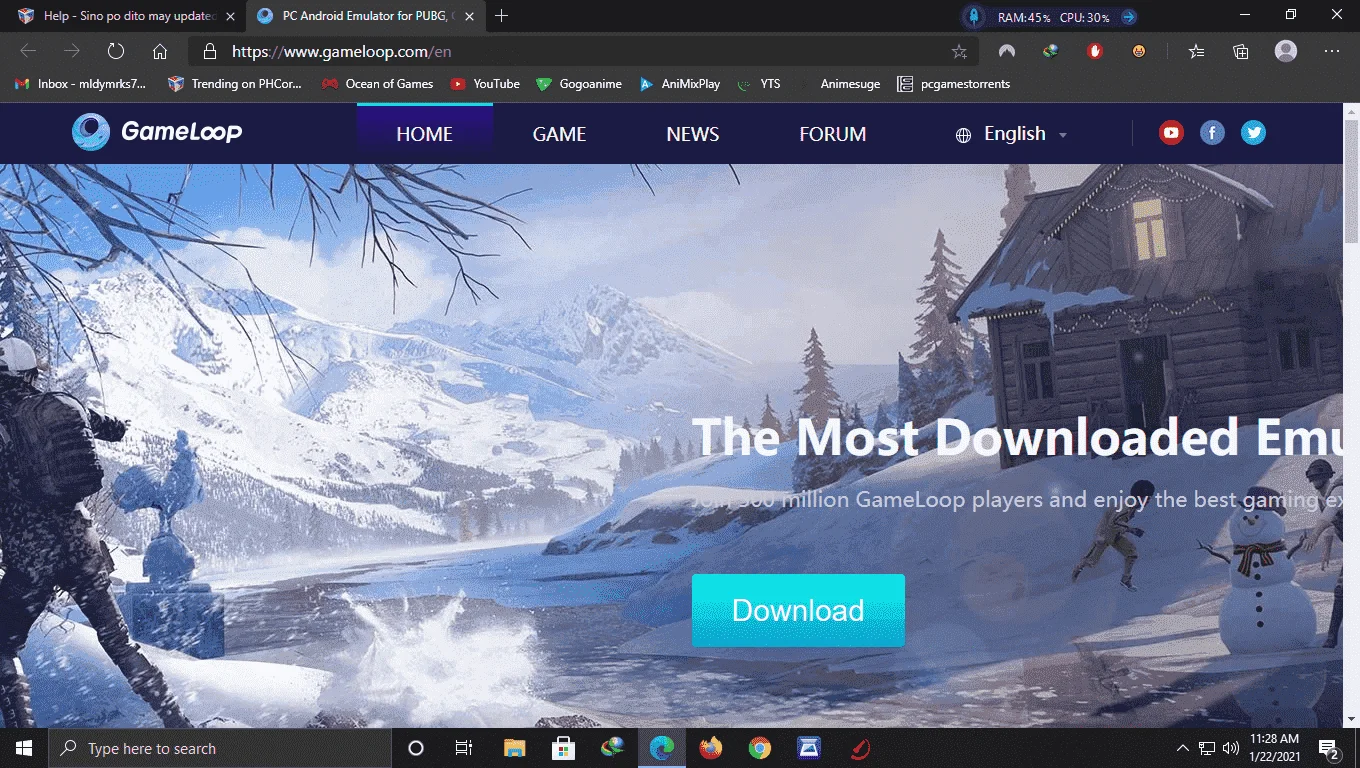Image resolution: width=1360 pixels, height=768 pixels.
Task: Click the GameLoop logo
Action: pyautogui.click(x=157, y=132)
